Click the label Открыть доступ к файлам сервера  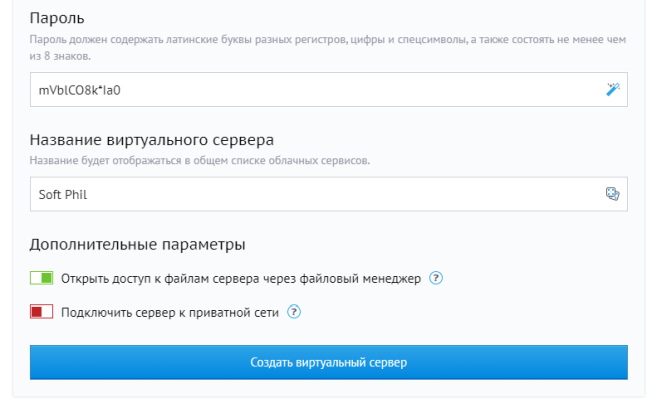(241, 278)
